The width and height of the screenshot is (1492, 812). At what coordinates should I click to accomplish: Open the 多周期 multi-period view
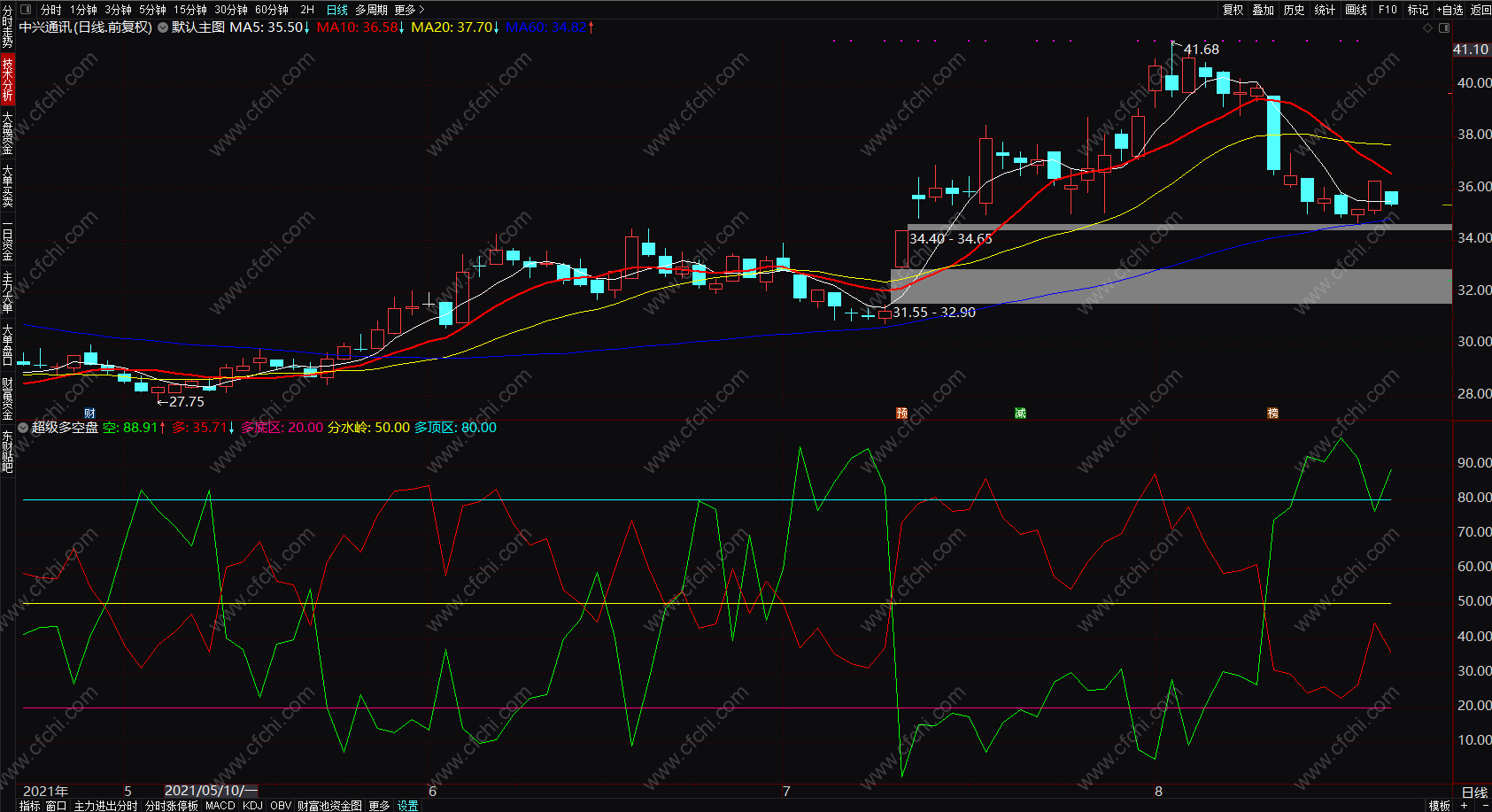[372, 10]
